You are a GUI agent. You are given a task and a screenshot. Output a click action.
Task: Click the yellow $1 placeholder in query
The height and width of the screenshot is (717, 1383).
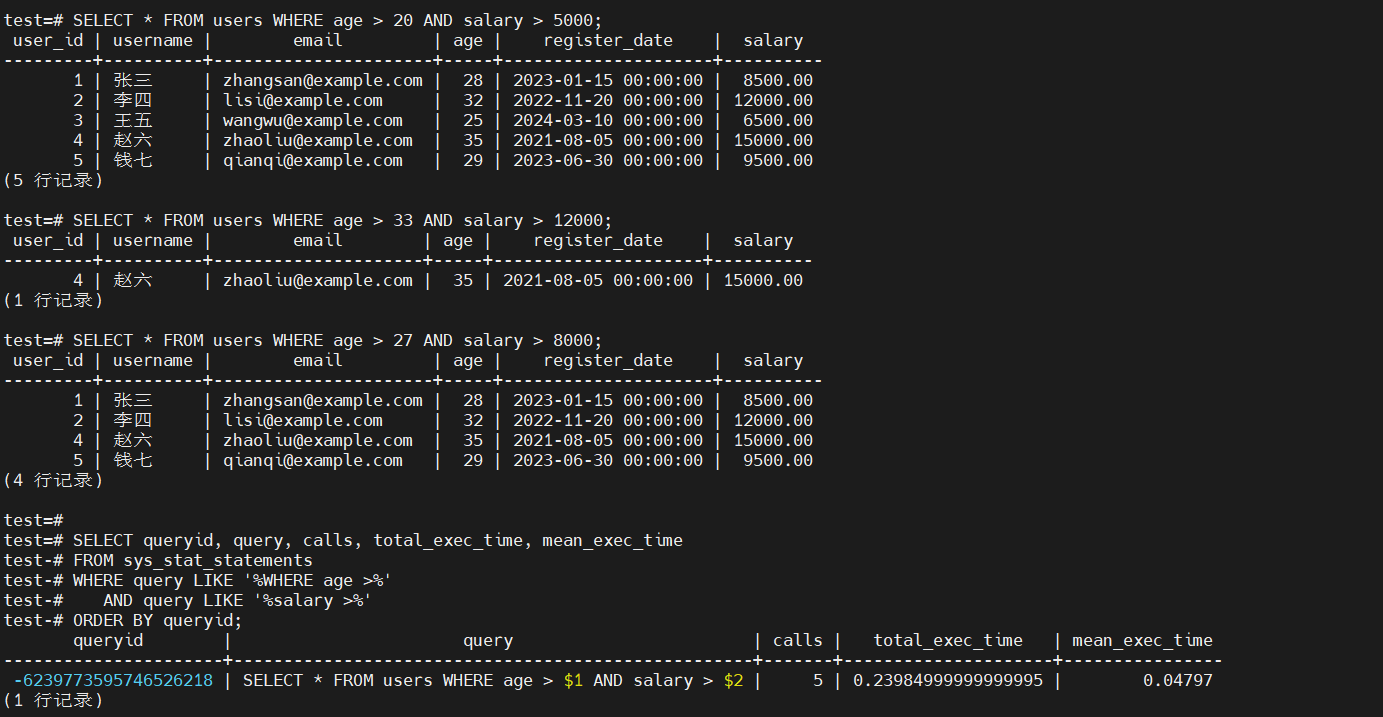click(x=573, y=680)
